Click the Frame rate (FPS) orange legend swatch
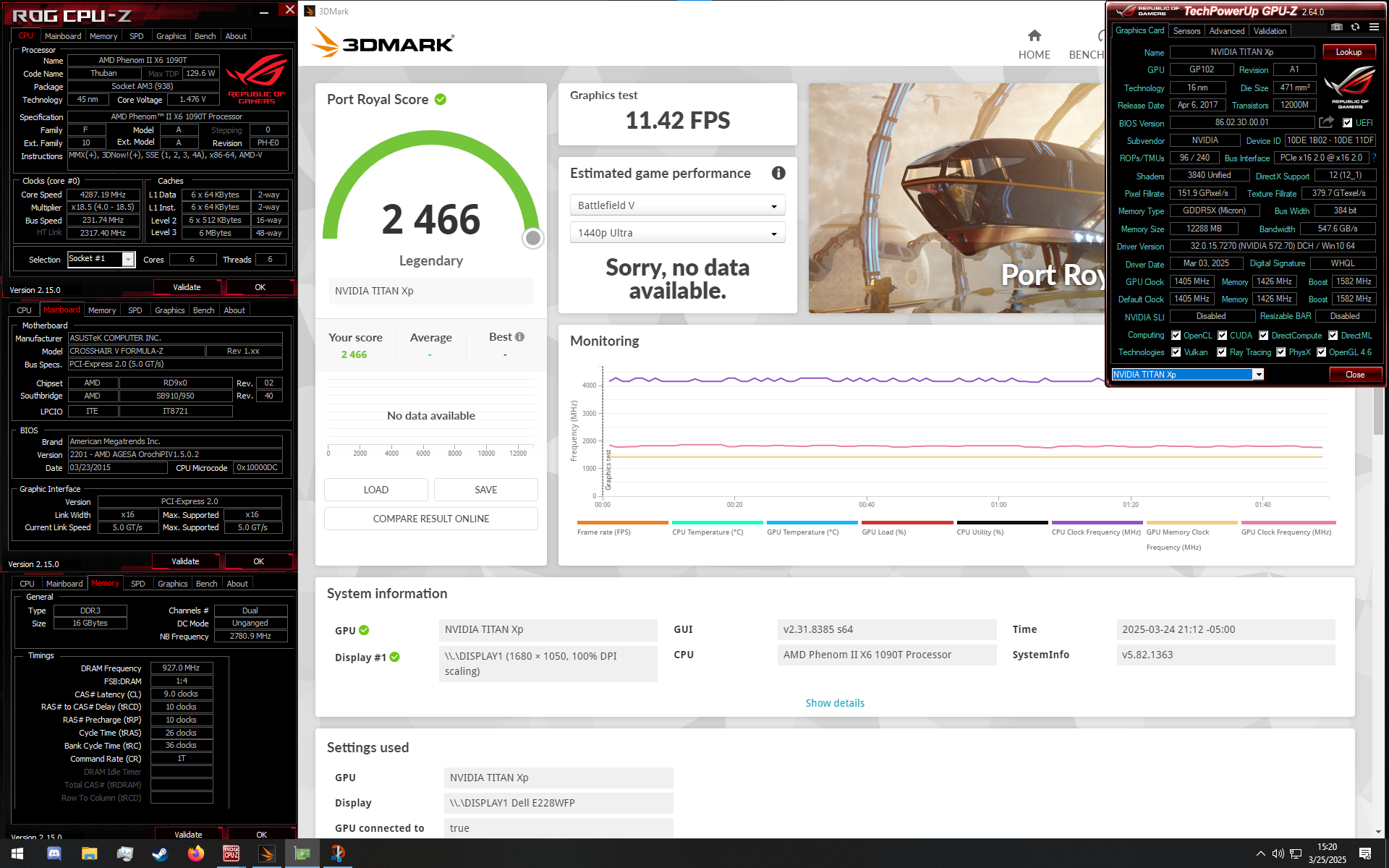This screenshot has height=868, width=1389. pos(622,522)
